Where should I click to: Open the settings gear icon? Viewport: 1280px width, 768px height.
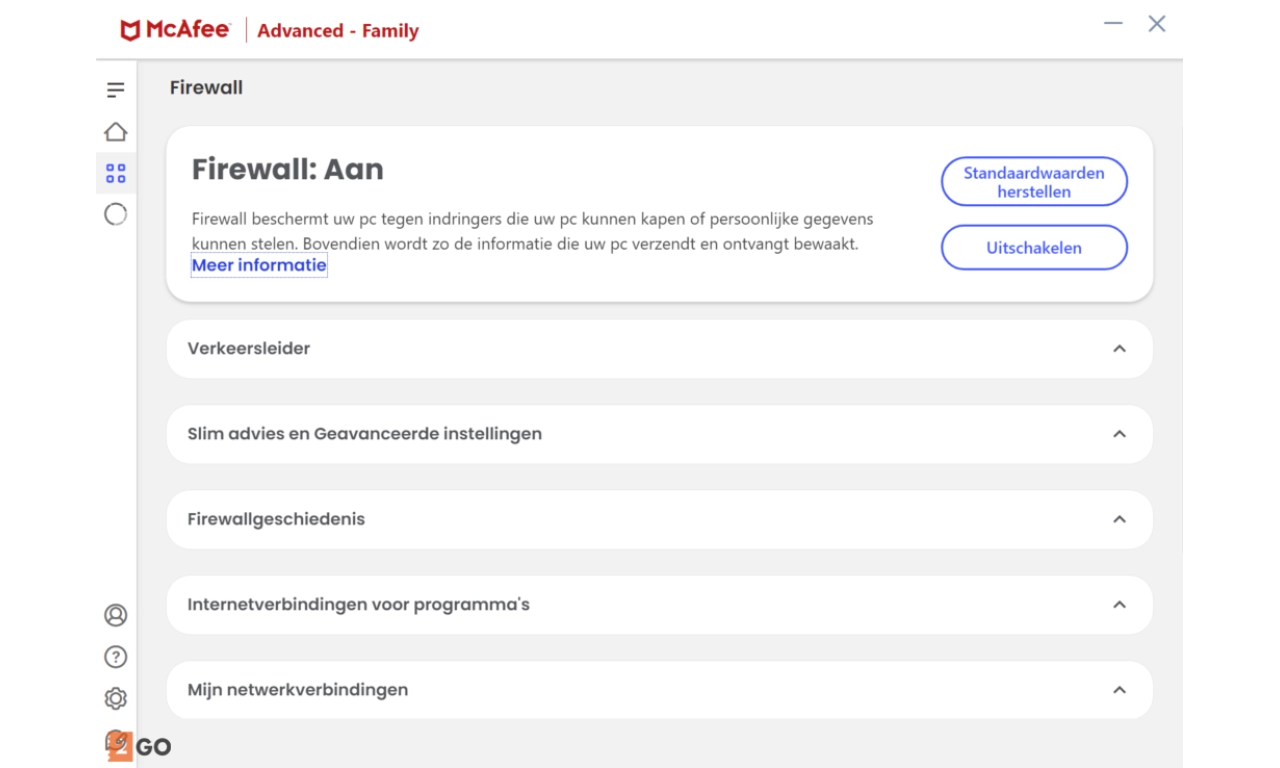[116, 698]
